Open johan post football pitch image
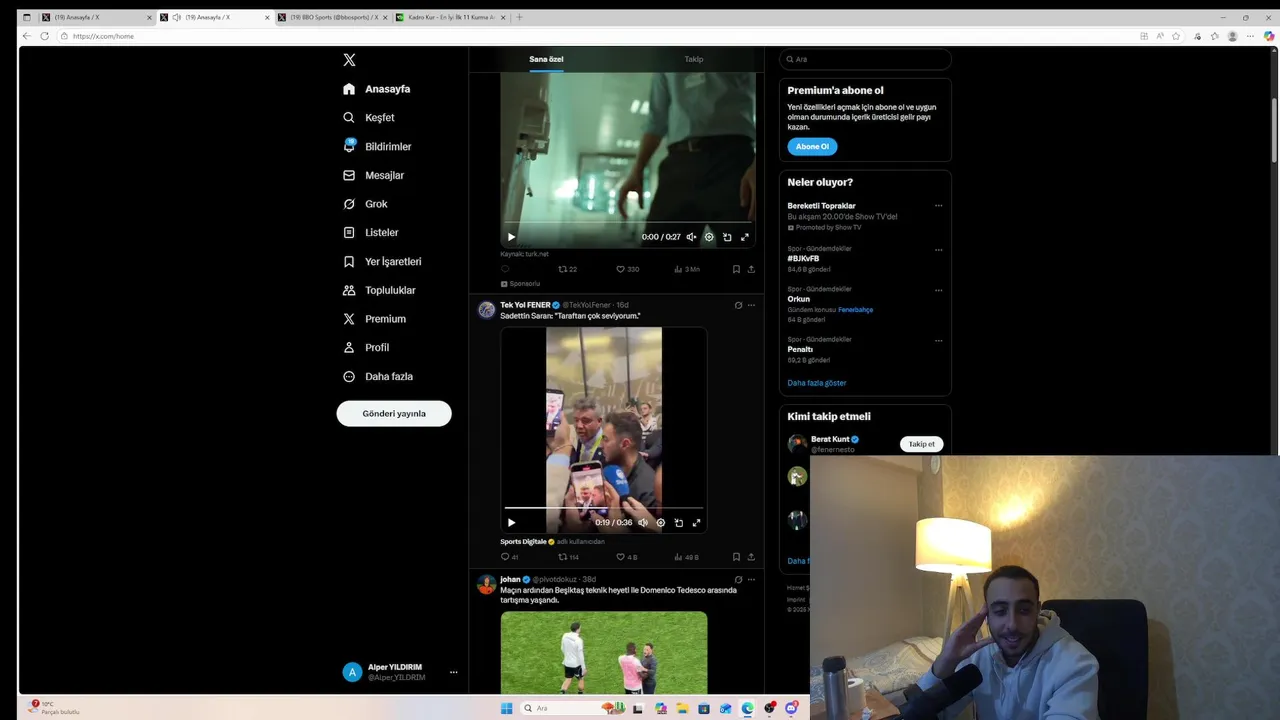1280x720 pixels. click(x=604, y=652)
